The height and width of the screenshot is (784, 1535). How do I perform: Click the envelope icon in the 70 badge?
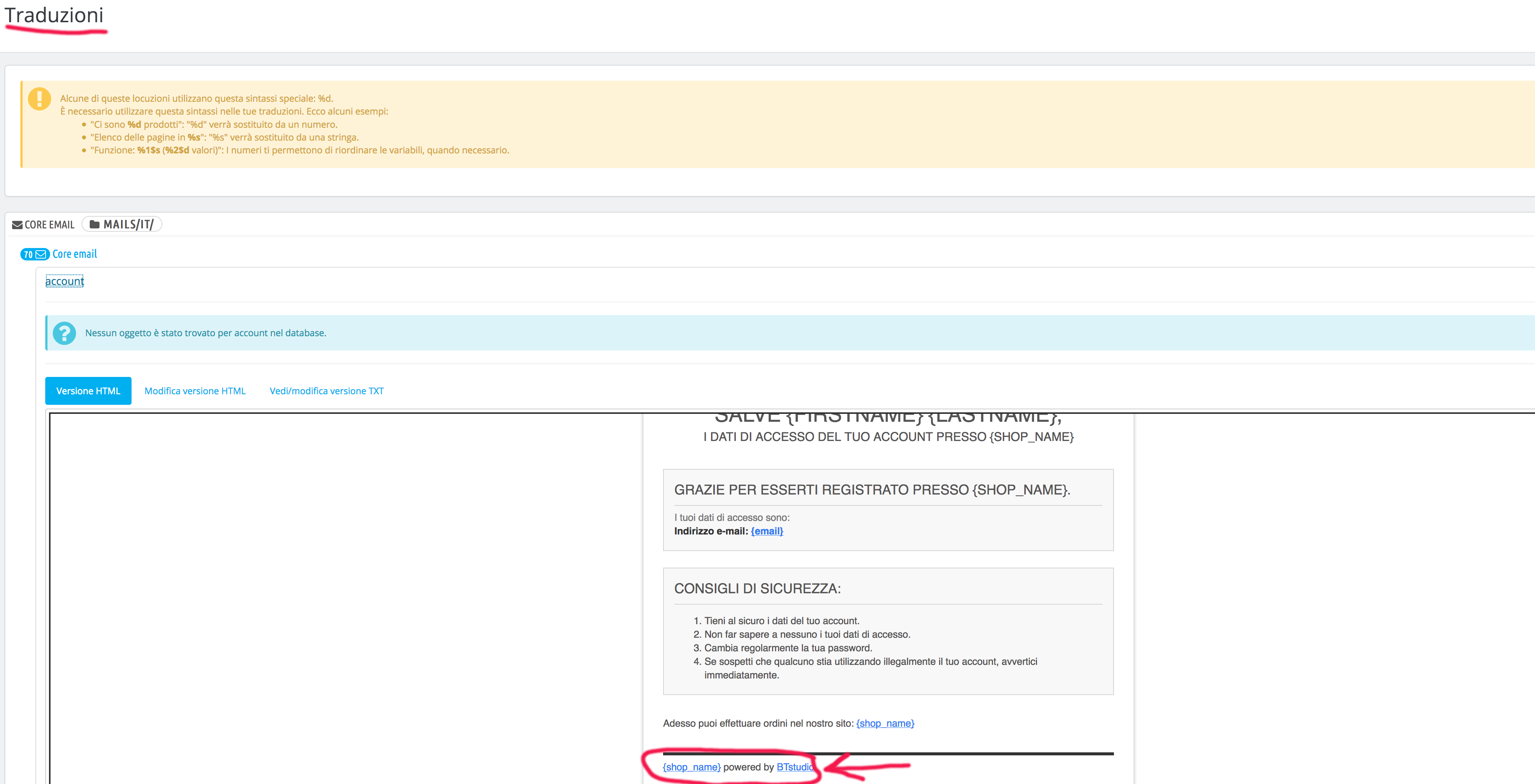tap(40, 254)
